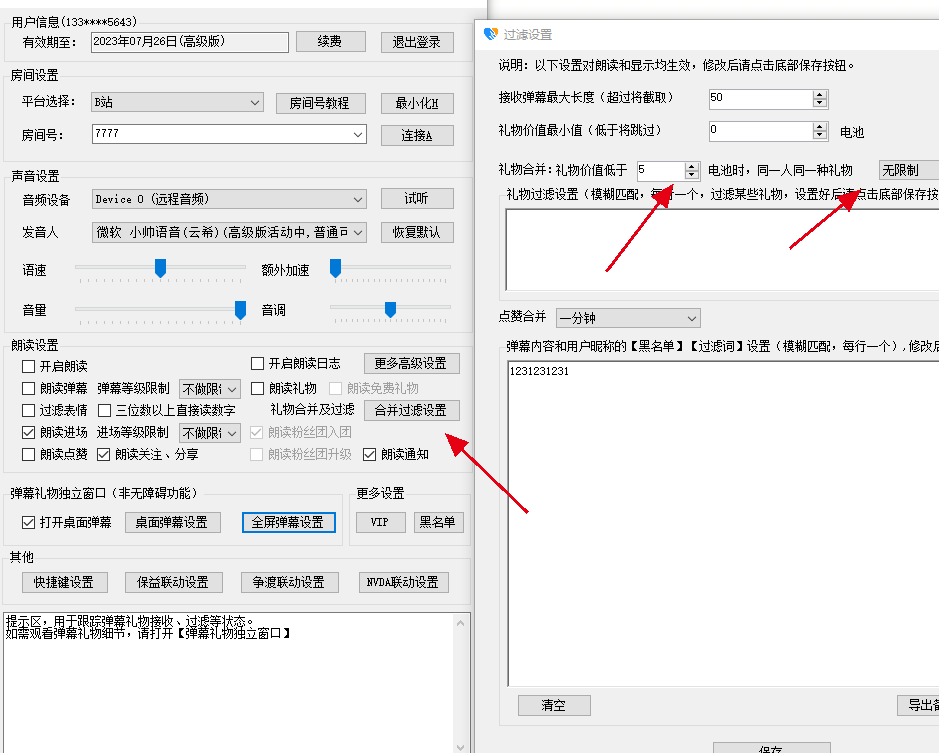The image size is (939, 753).
Task: Click the 有效期至 date field
Action: 190,42
